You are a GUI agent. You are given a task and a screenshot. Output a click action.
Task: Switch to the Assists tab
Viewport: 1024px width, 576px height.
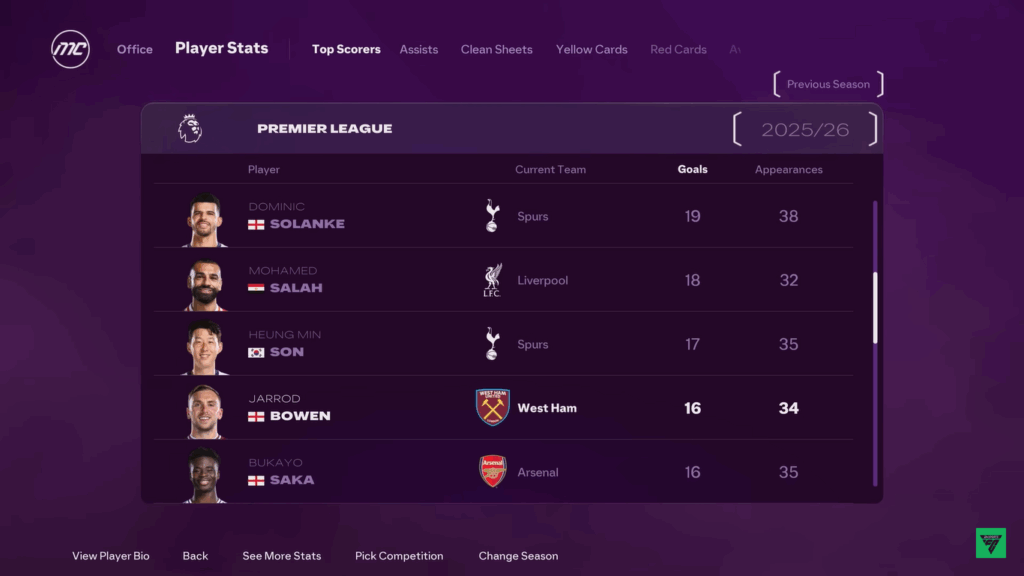coord(419,50)
